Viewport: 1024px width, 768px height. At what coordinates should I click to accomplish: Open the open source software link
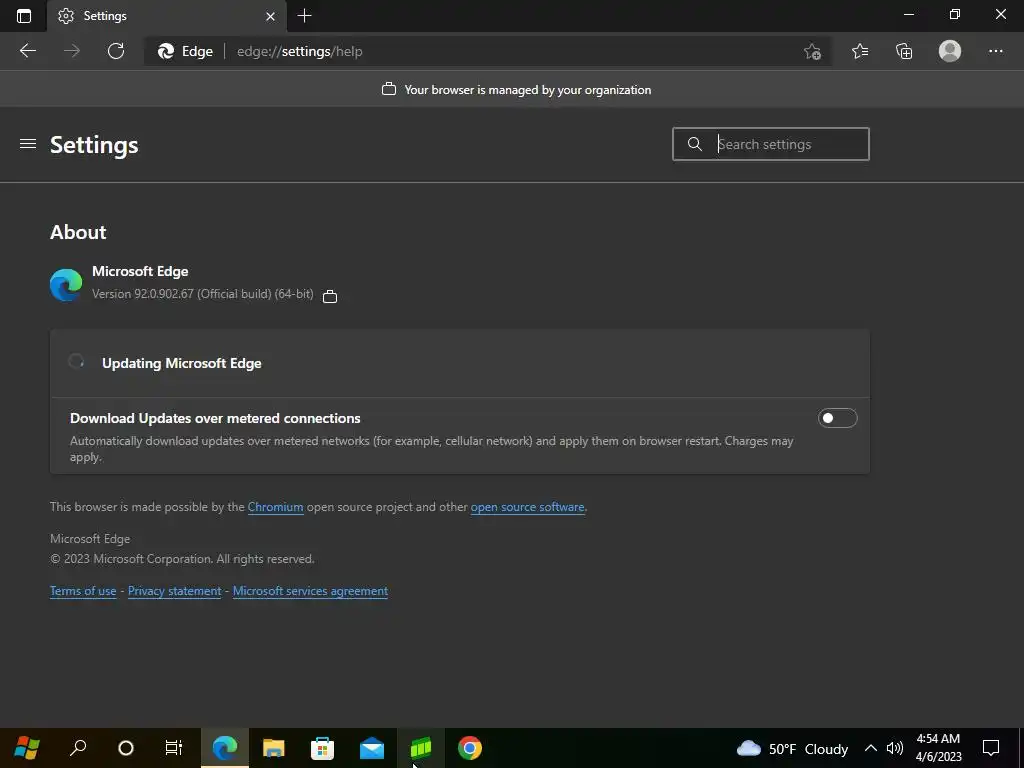click(528, 507)
